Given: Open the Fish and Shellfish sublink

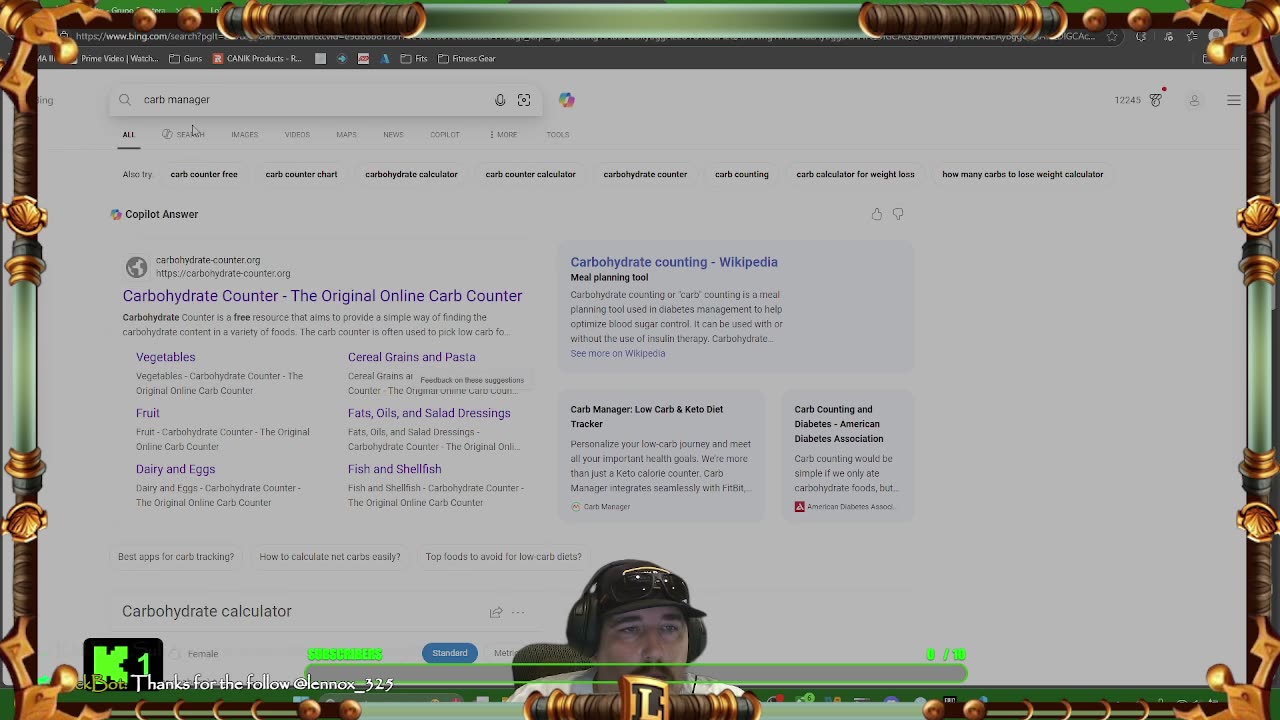Looking at the screenshot, I should click(x=395, y=469).
